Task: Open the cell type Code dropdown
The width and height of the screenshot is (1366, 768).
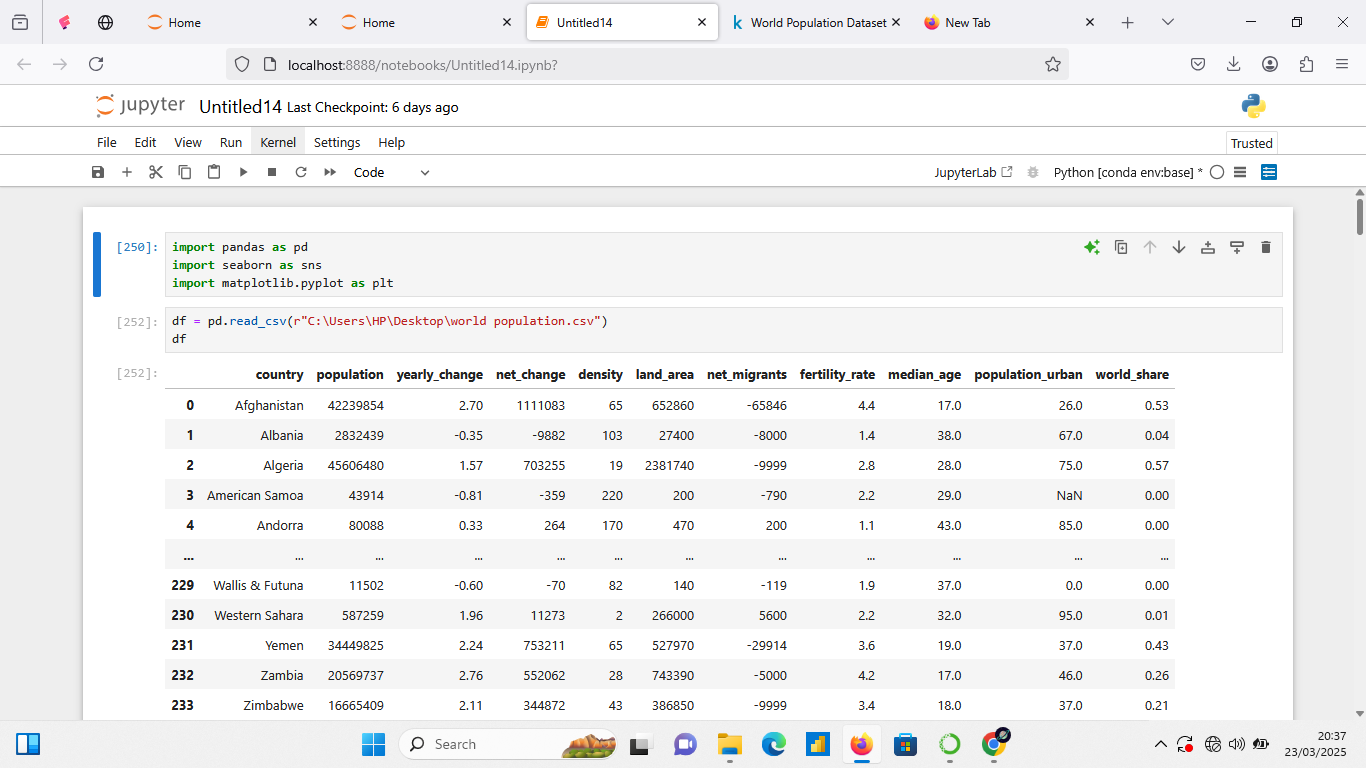Action: [x=391, y=172]
